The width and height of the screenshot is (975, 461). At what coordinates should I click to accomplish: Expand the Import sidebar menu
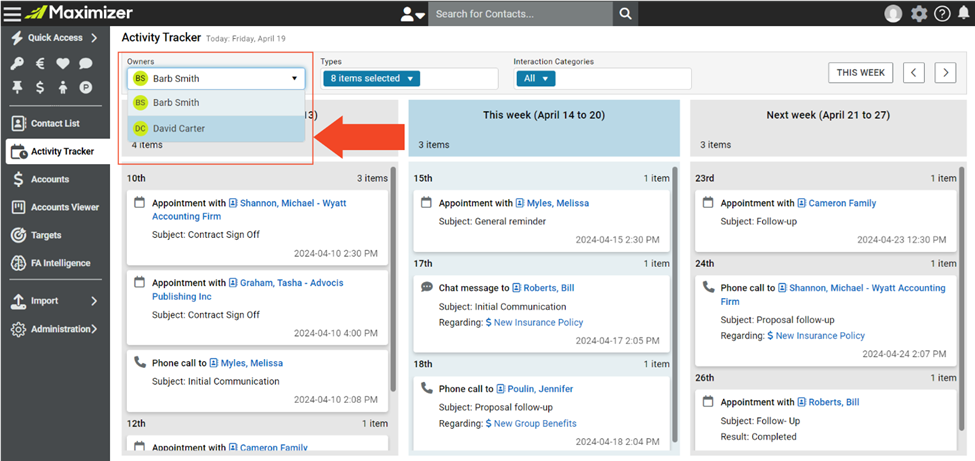[55, 301]
